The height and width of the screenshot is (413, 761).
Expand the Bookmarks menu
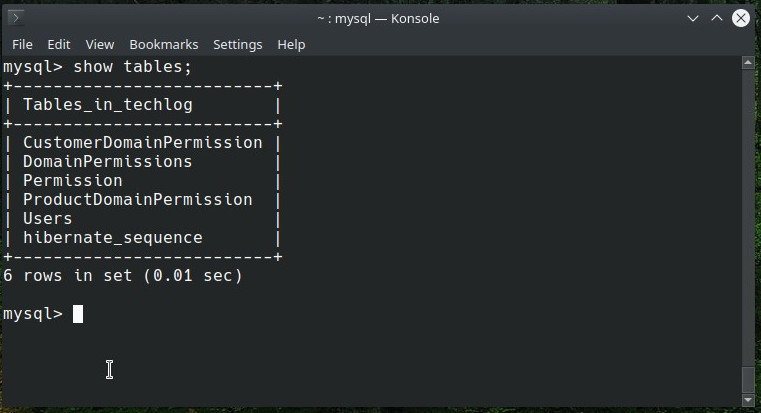(164, 45)
